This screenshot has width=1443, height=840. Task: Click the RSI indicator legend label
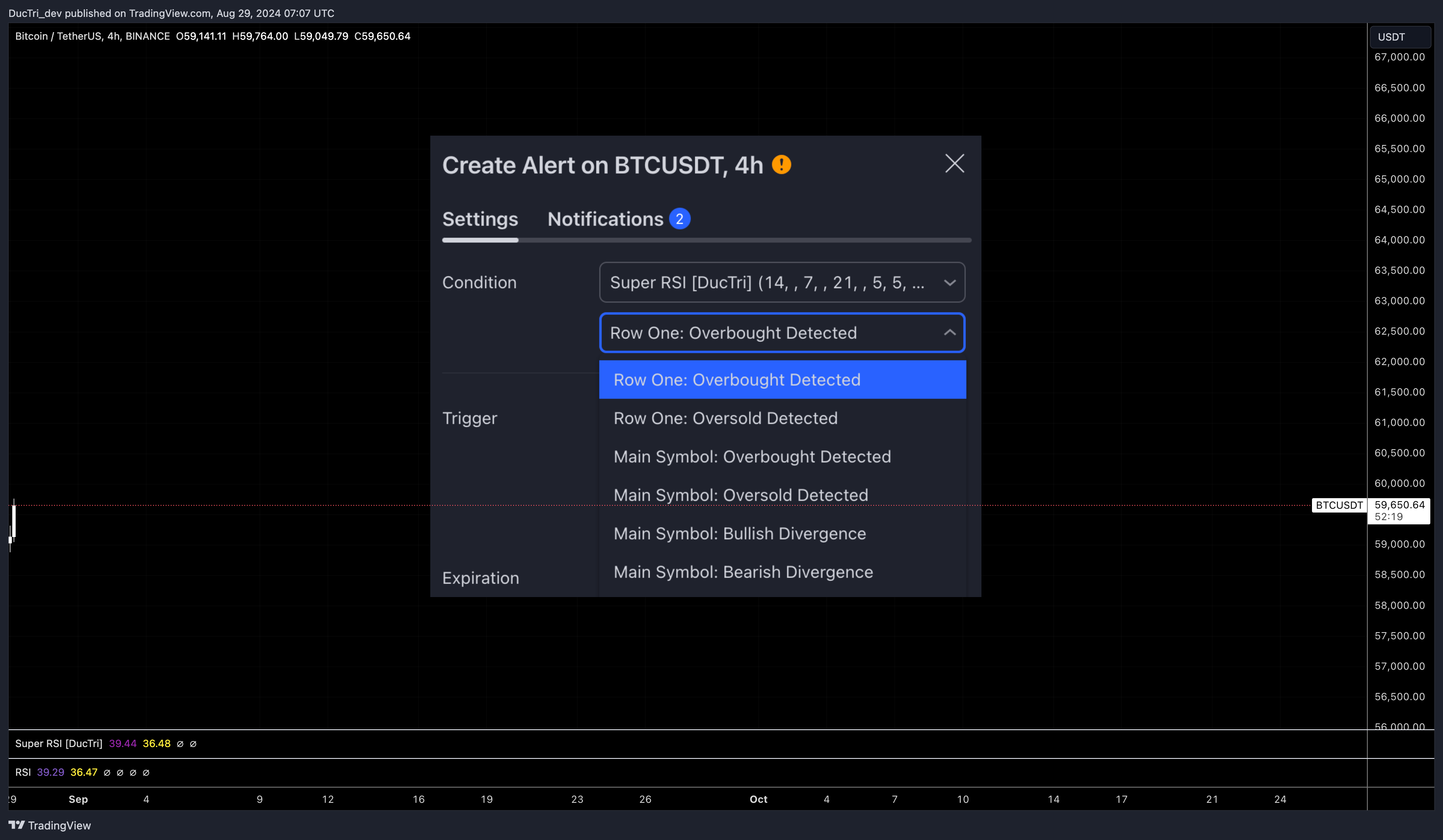(23, 772)
